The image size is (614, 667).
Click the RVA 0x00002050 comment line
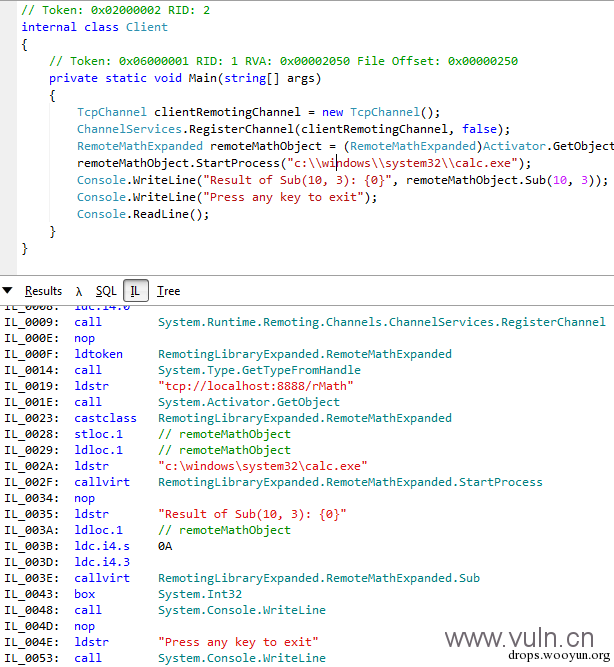(283, 61)
